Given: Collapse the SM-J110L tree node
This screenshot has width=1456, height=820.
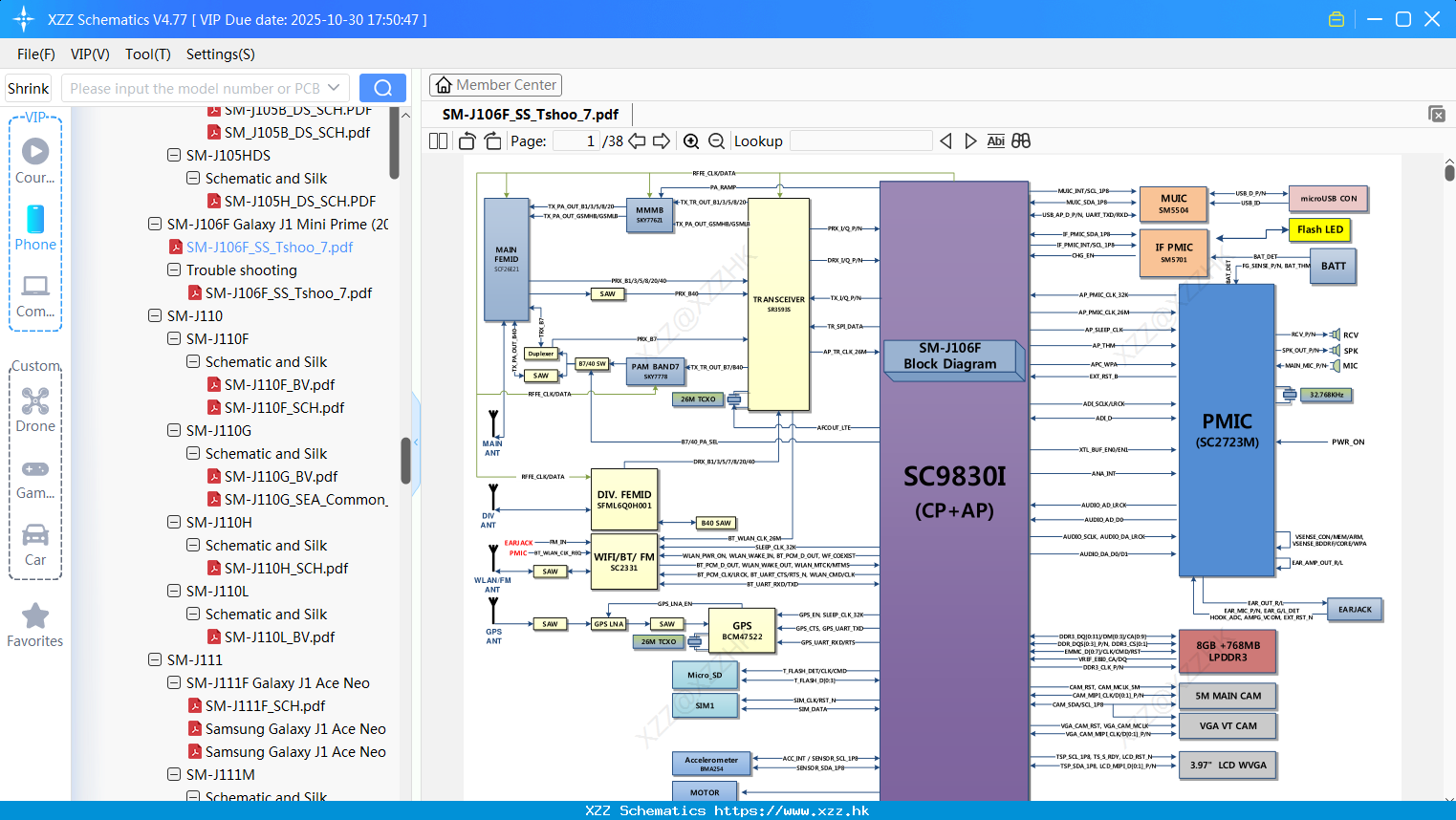Looking at the screenshot, I should click(174, 591).
